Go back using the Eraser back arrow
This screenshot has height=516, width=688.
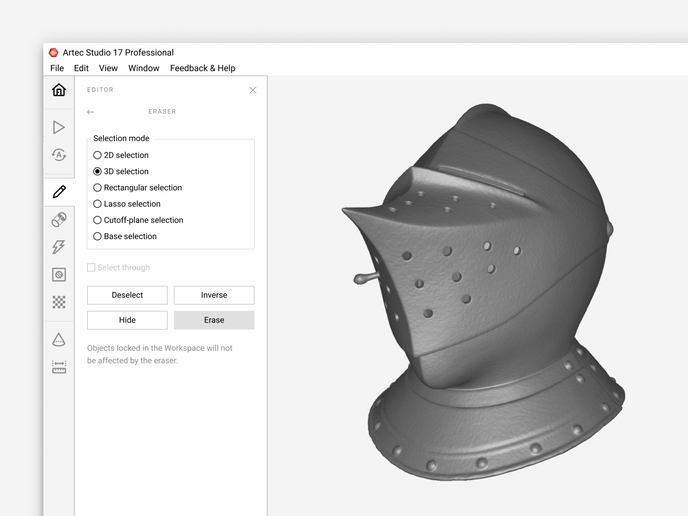[x=90, y=112]
